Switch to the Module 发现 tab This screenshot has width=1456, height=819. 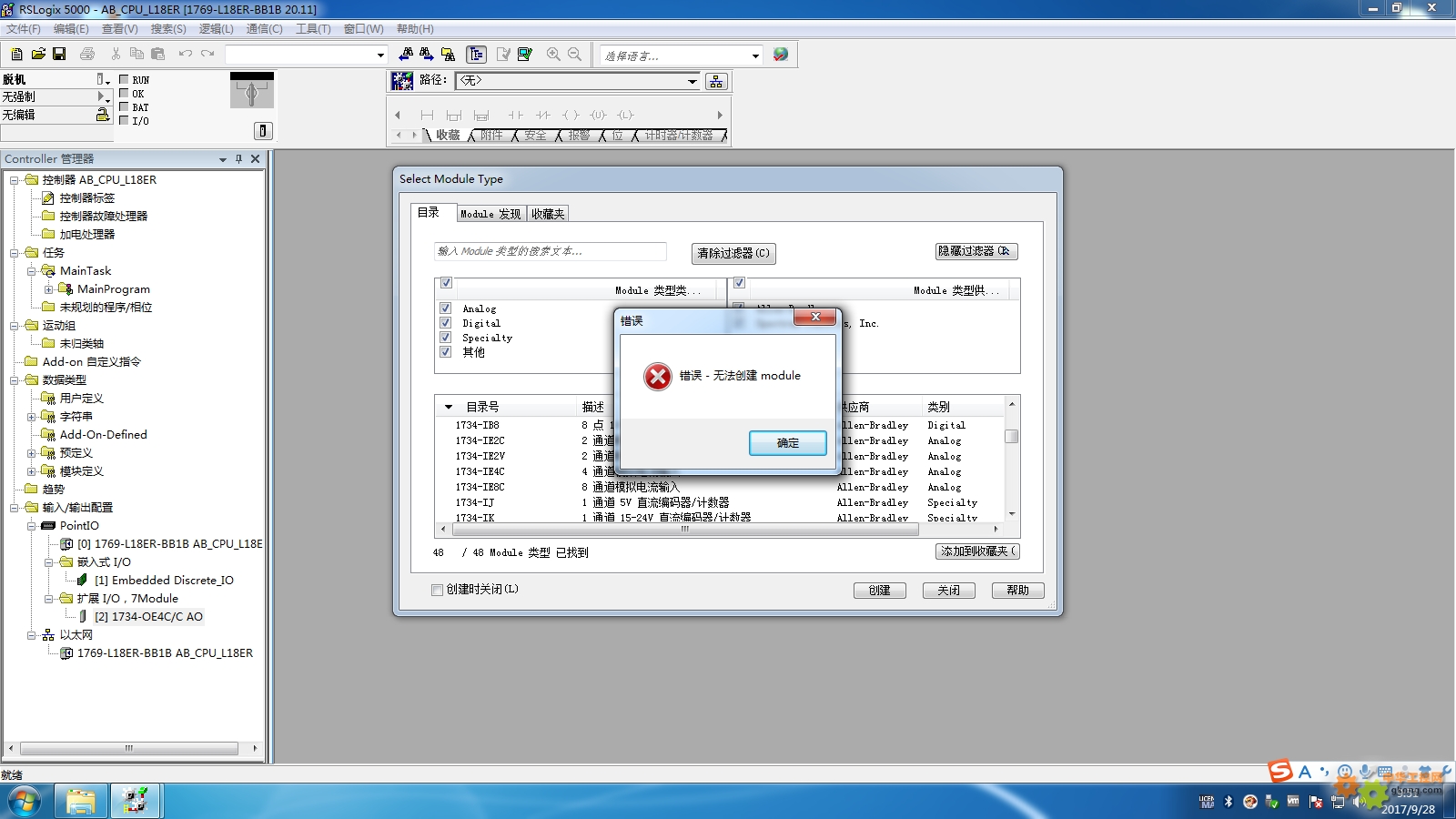(x=490, y=214)
